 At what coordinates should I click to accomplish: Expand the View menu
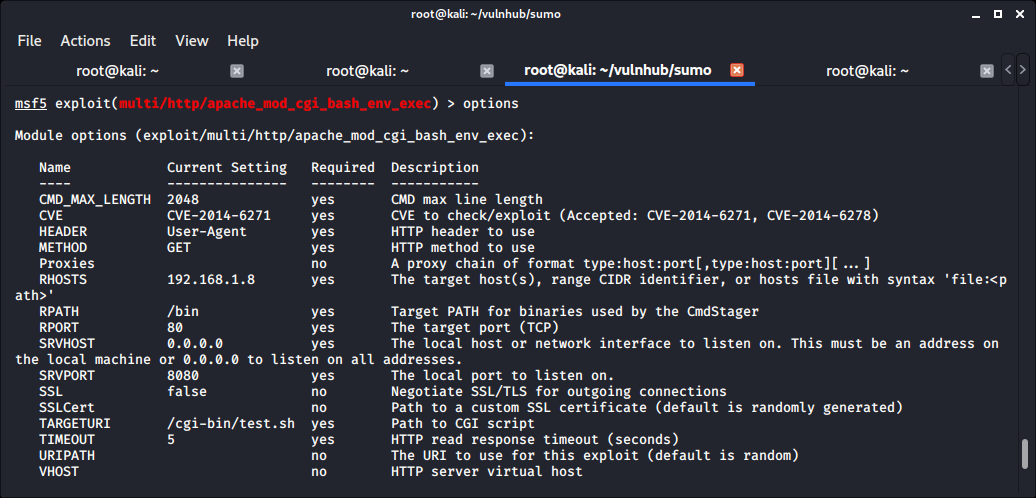pos(191,41)
